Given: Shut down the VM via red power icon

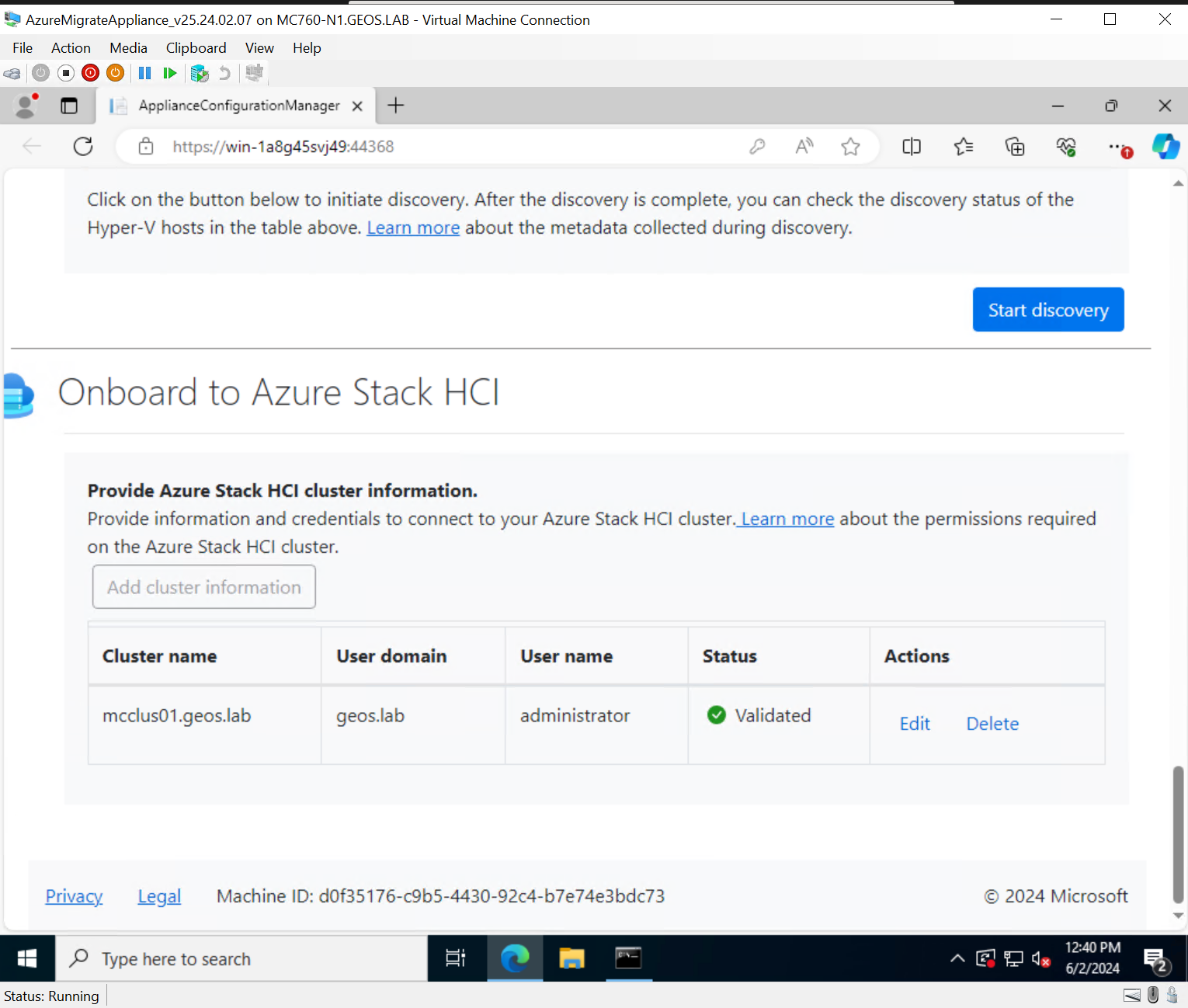Looking at the screenshot, I should coord(90,73).
